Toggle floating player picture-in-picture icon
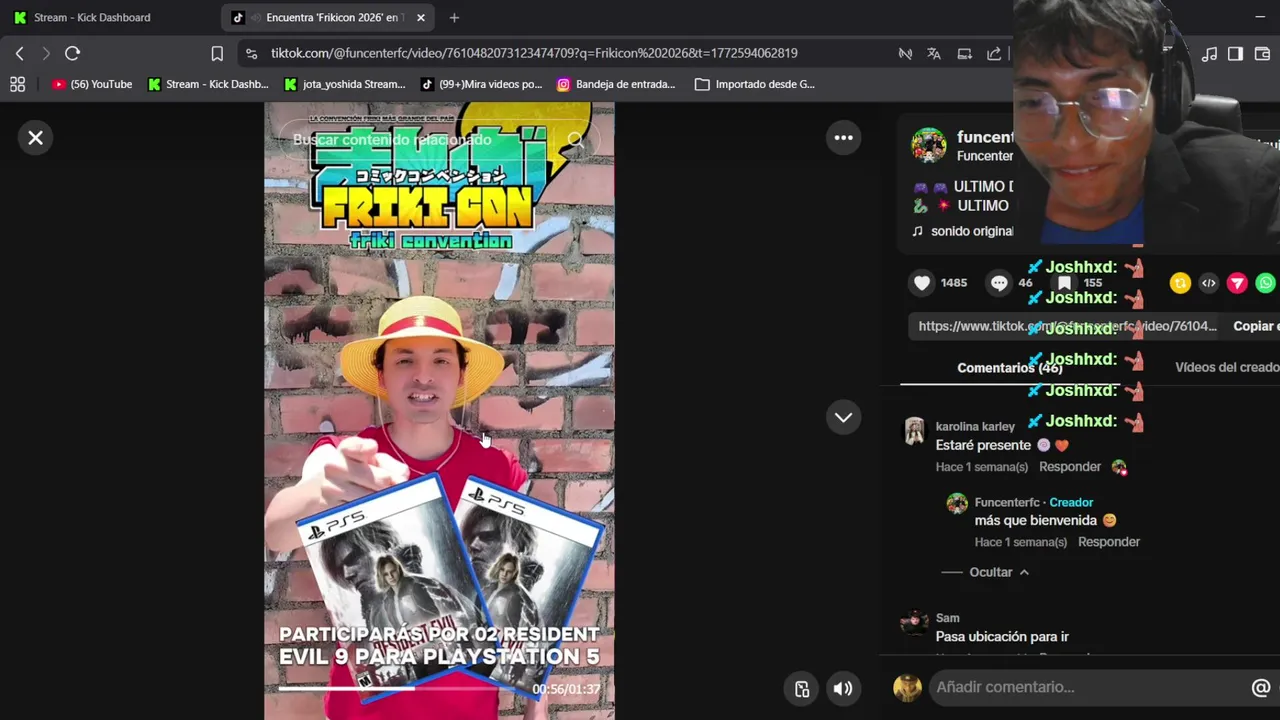 [801, 688]
